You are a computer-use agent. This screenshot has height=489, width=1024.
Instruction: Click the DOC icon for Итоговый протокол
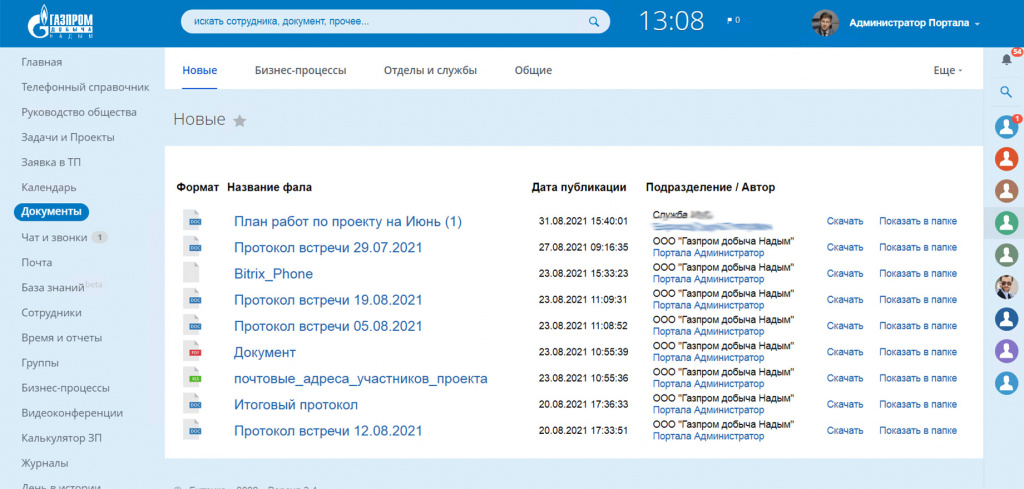click(x=191, y=403)
